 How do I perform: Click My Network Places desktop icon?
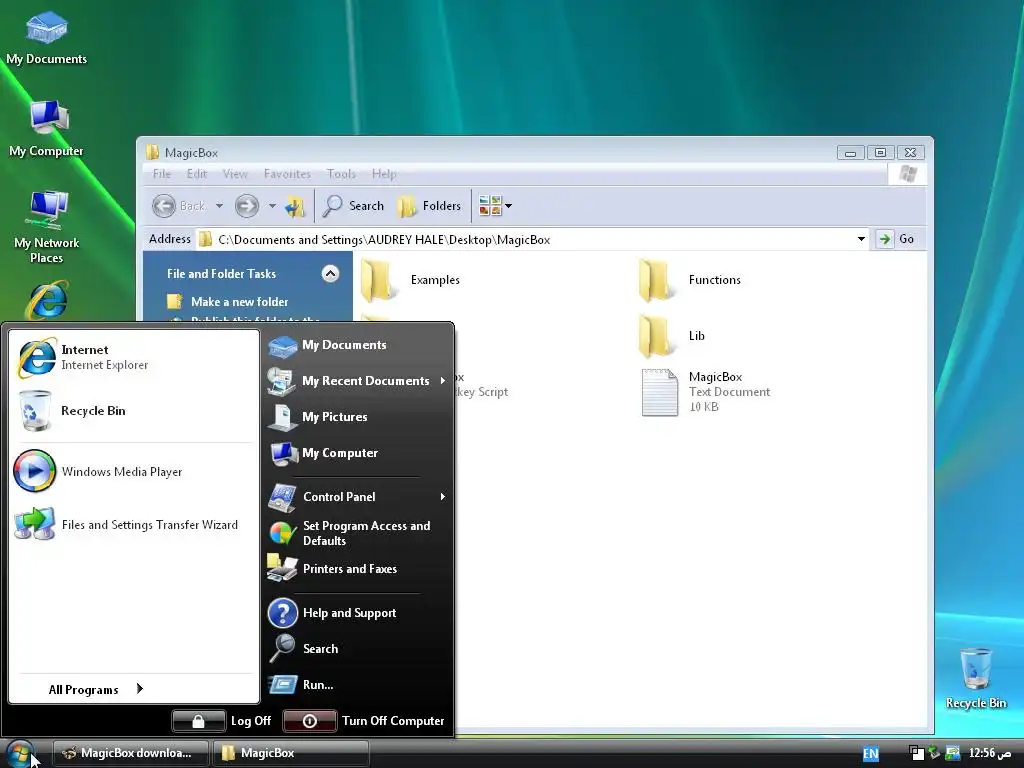click(x=46, y=227)
